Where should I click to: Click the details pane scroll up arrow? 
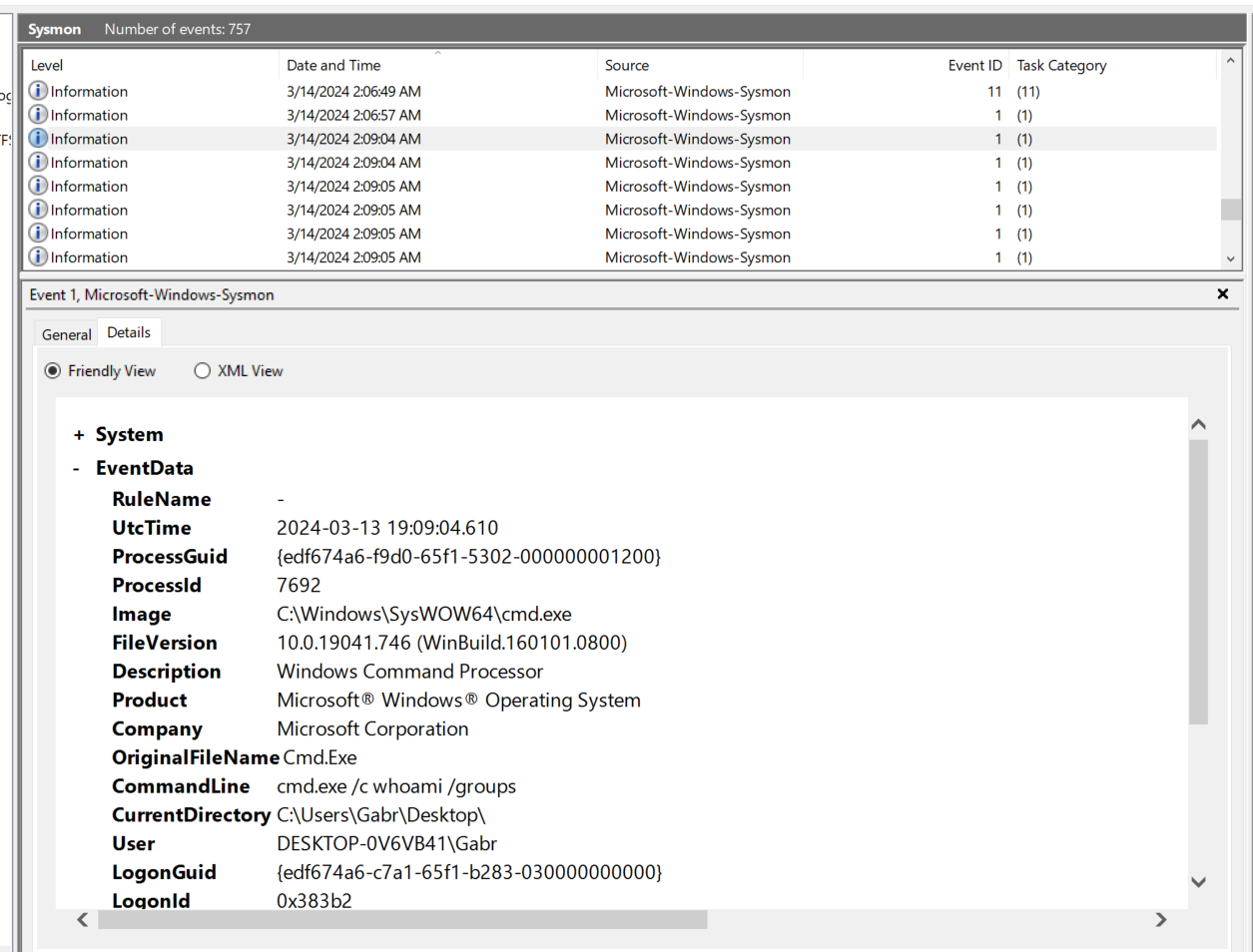tap(1199, 424)
